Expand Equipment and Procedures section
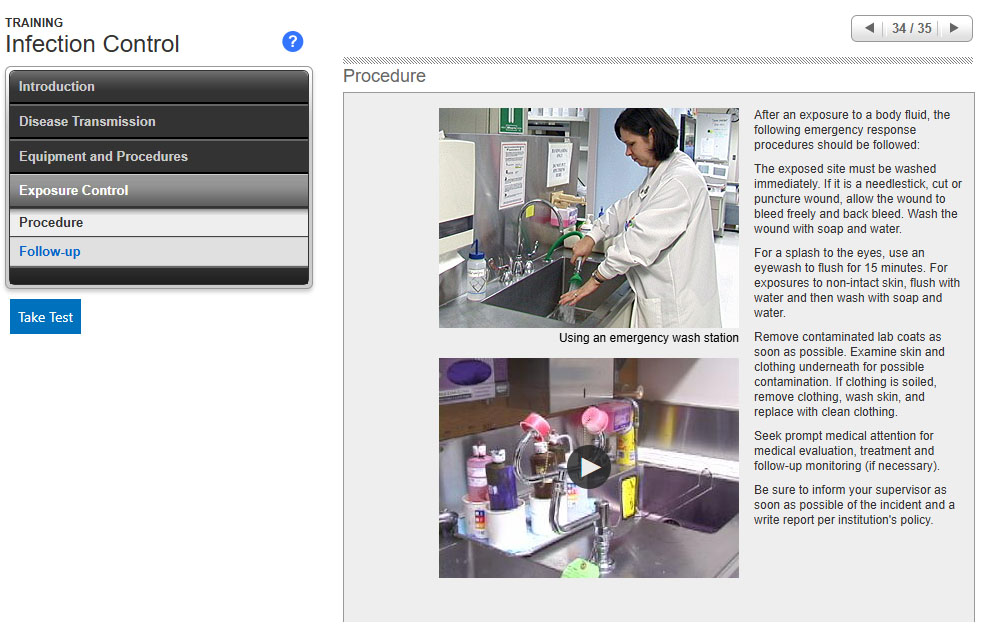Screen dimensions: 987x630 159,157
